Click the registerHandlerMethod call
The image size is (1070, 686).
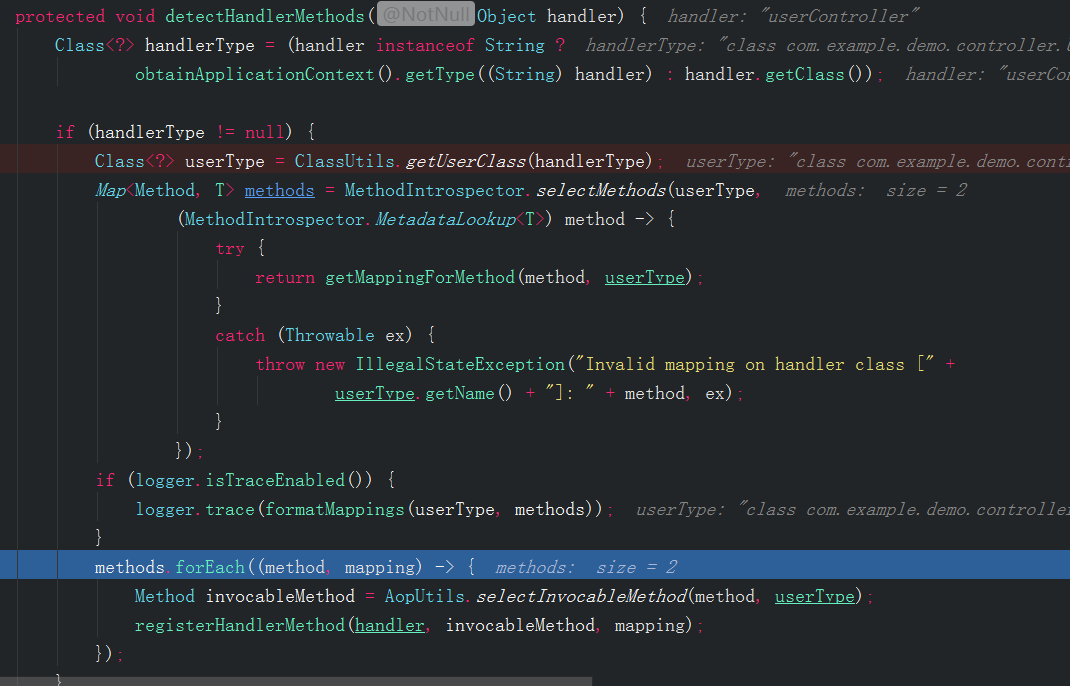(x=240, y=626)
